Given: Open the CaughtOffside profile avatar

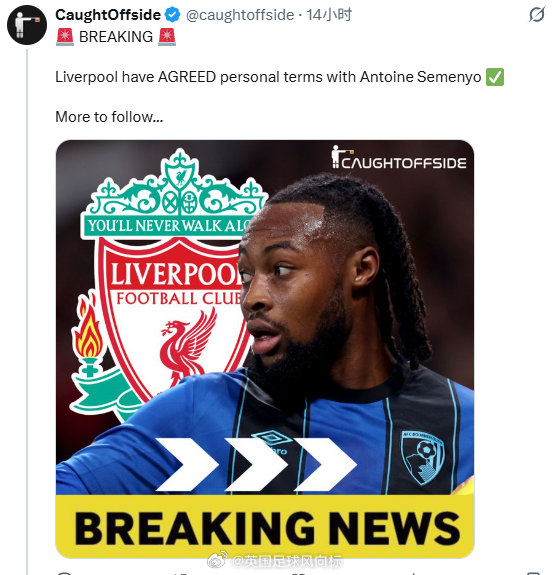Looking at the screenshot, I should [x=27, y=25].
